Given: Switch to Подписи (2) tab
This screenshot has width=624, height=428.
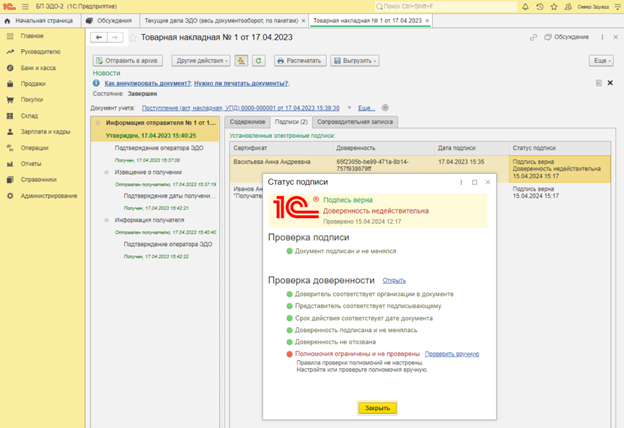Looking at the screenshot, I should point(291,122).
